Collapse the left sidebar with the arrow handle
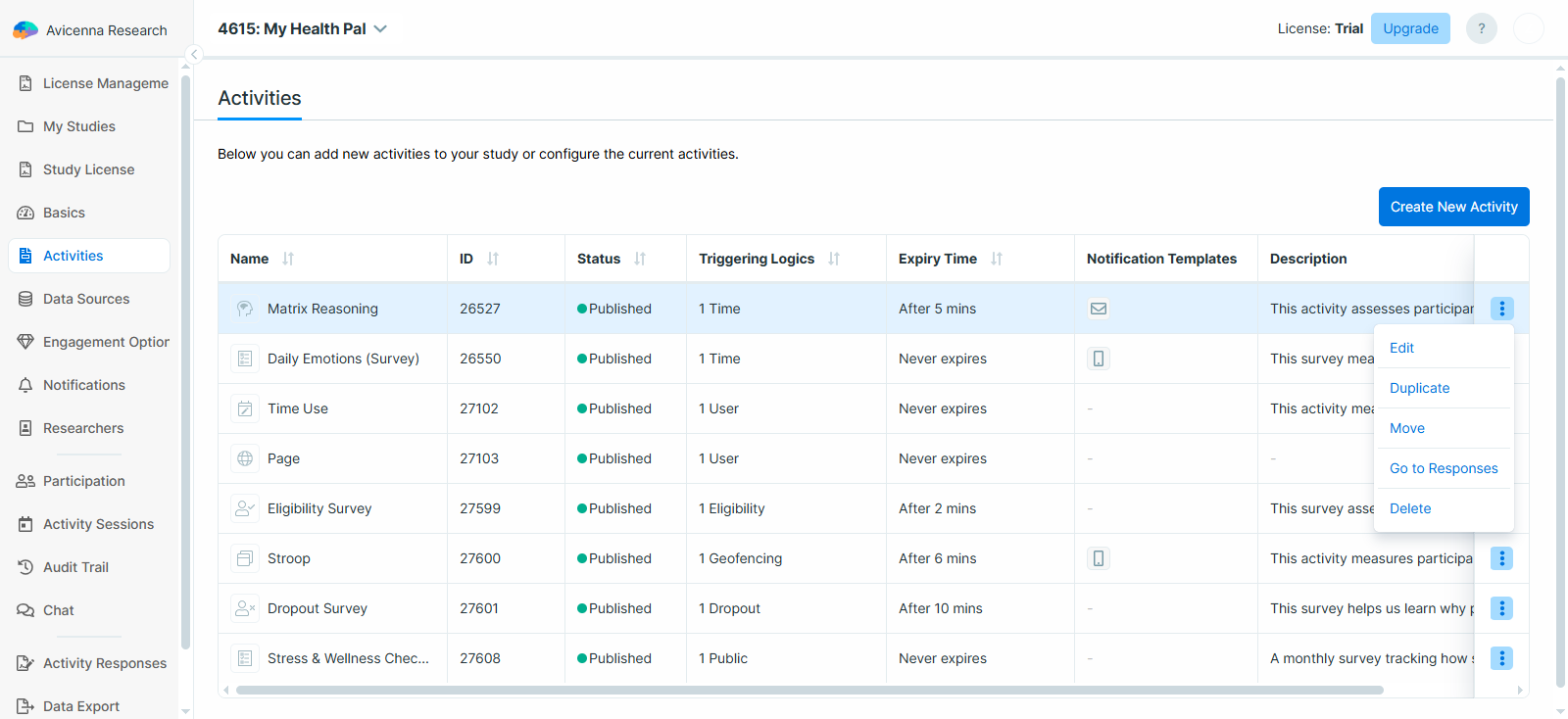 point(194,55)
